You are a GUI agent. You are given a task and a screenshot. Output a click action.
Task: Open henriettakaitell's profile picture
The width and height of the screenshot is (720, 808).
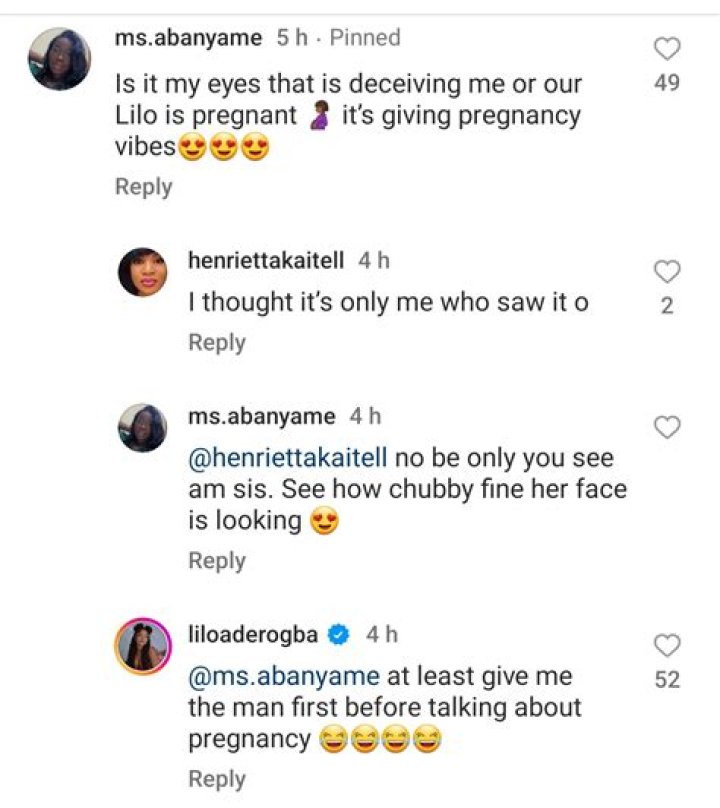click(143, 272)
